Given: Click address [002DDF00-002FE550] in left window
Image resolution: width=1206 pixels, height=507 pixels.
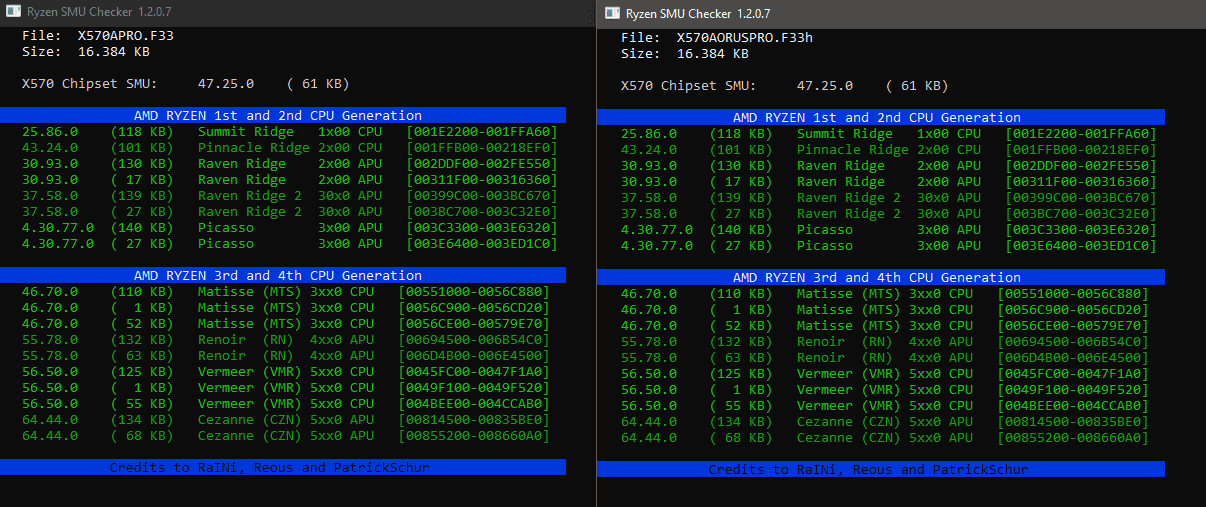Looking at the screenshot, I should point(482,164).
